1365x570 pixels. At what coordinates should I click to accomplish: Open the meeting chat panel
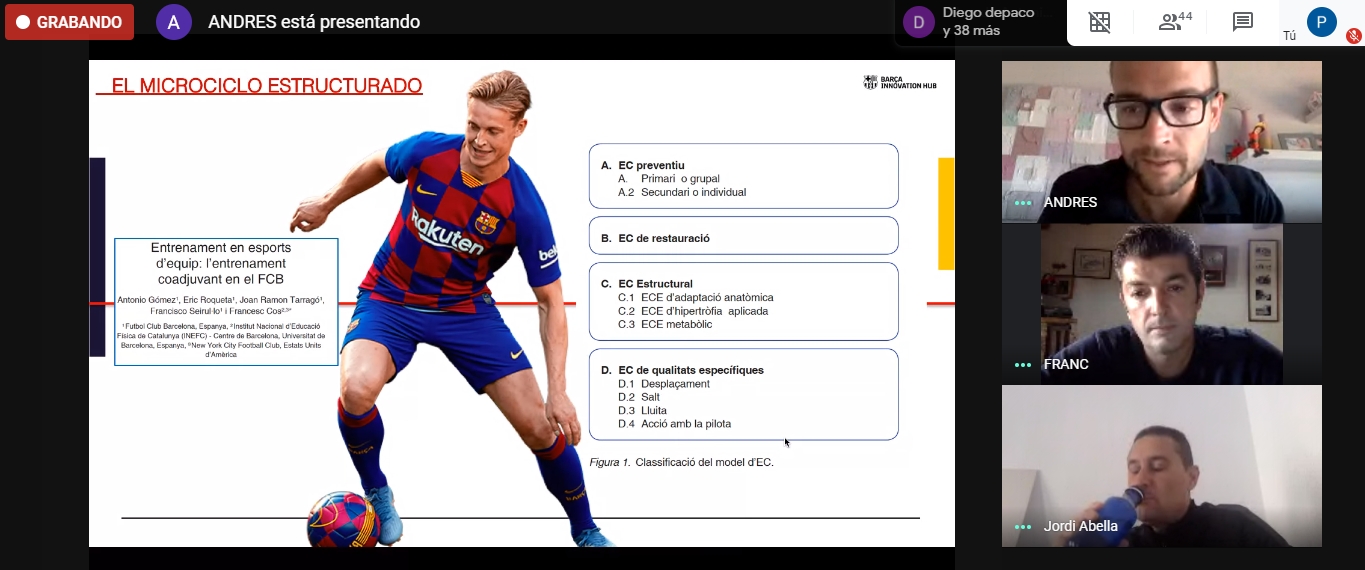coord(1243,22)
